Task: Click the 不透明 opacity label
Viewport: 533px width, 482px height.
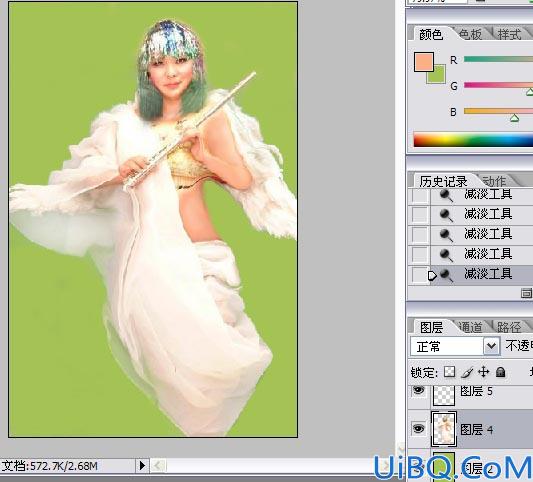Action: (519, 346)
